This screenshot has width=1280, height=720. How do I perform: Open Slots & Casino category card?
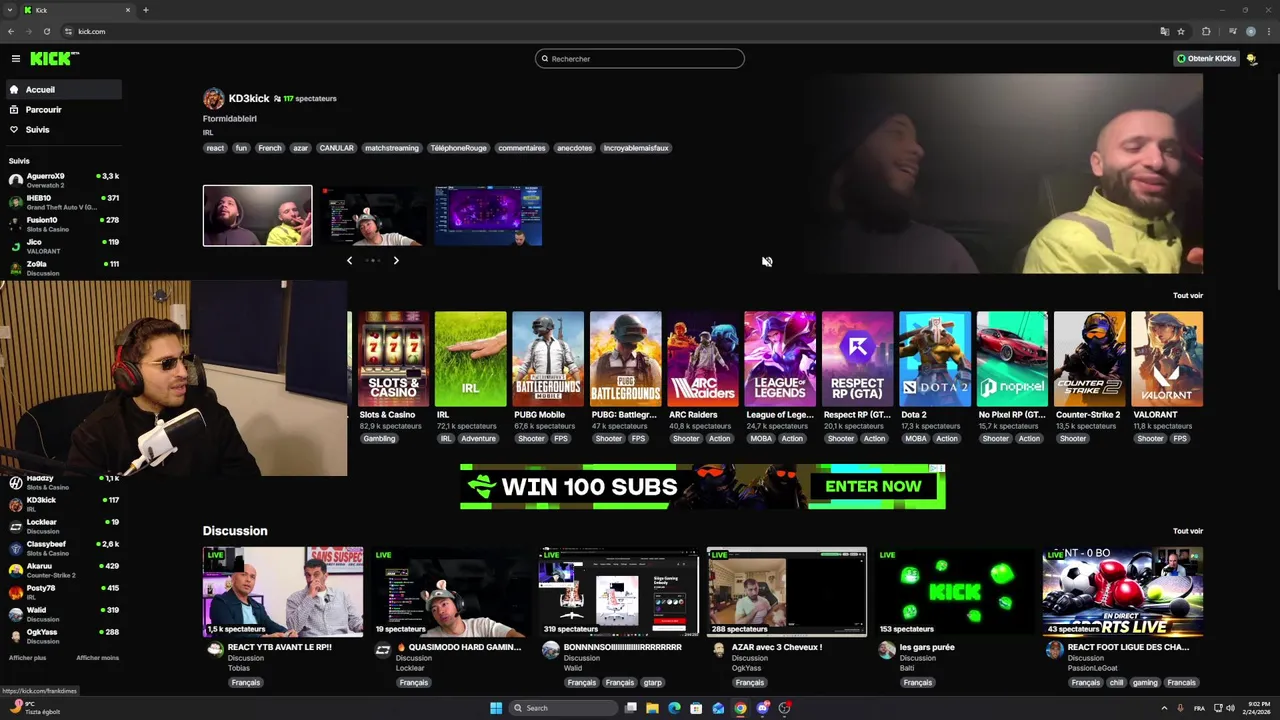click(393, 359)
